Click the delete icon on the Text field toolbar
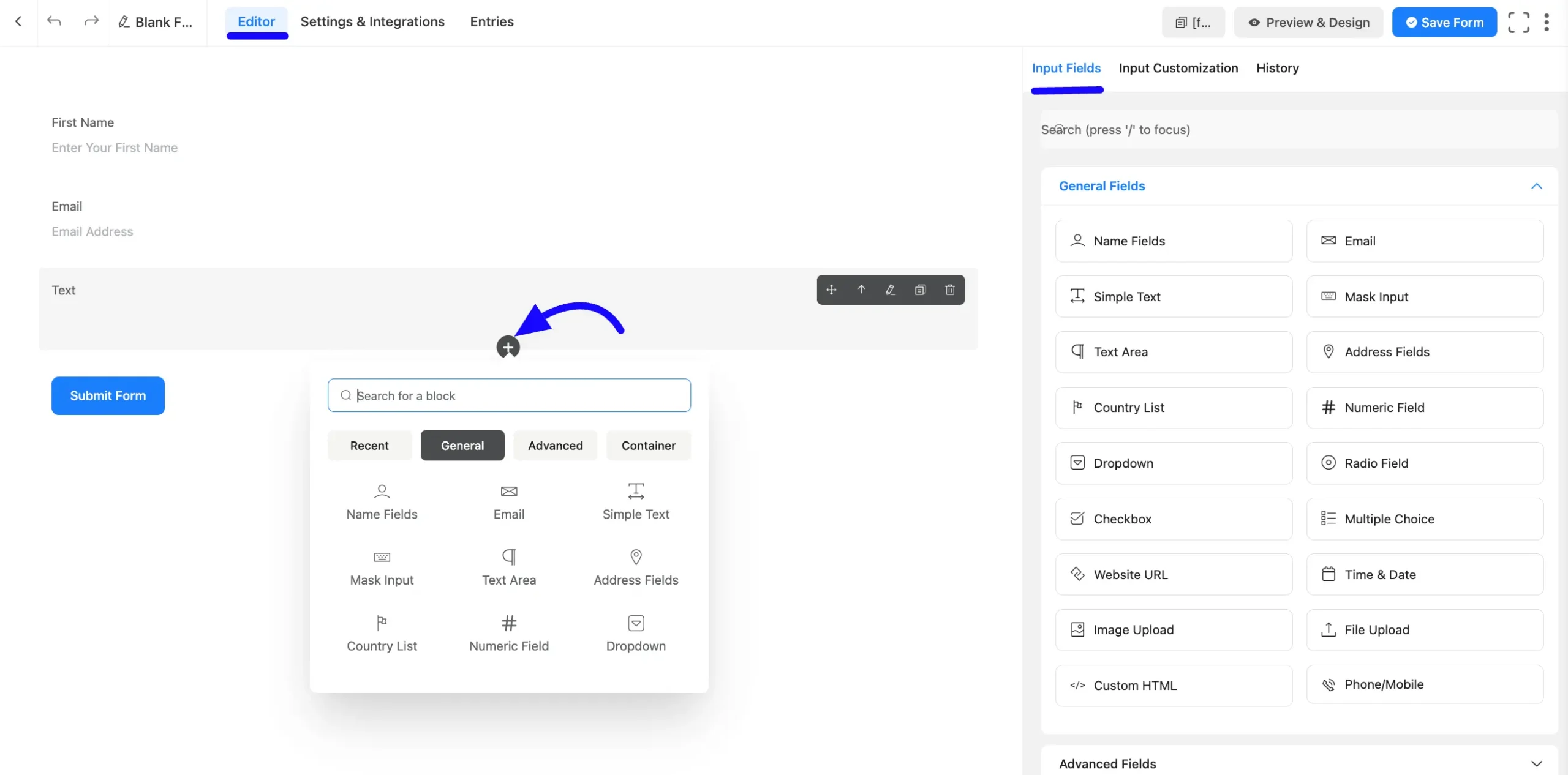The width and height of the screenshot is (1568, 775). (949, 289)
